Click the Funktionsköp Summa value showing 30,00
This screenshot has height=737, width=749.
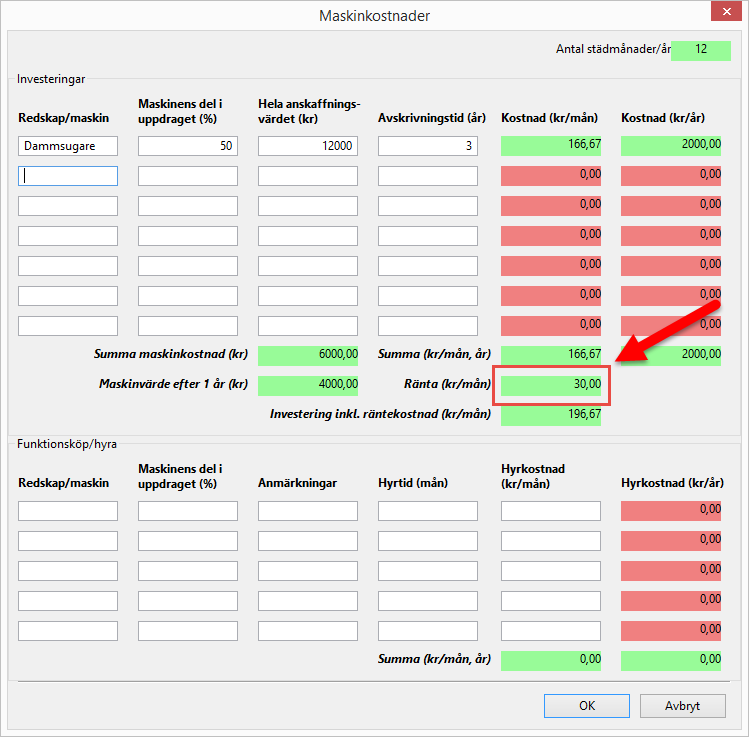pyautogui.click(x=551, y=661)
